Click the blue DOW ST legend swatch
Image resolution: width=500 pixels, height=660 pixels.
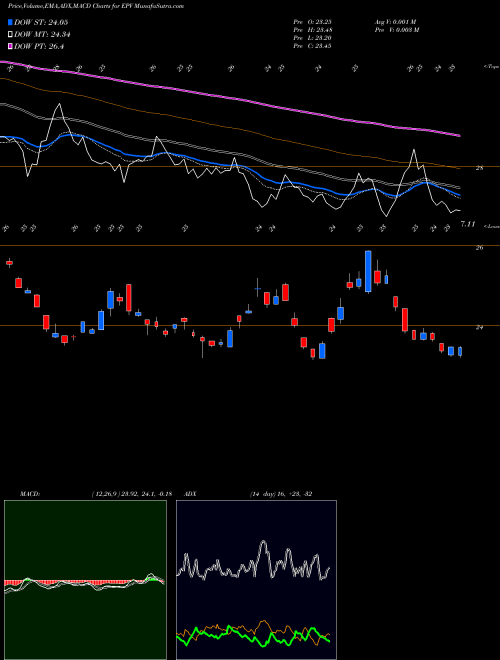tap(11, 22)
